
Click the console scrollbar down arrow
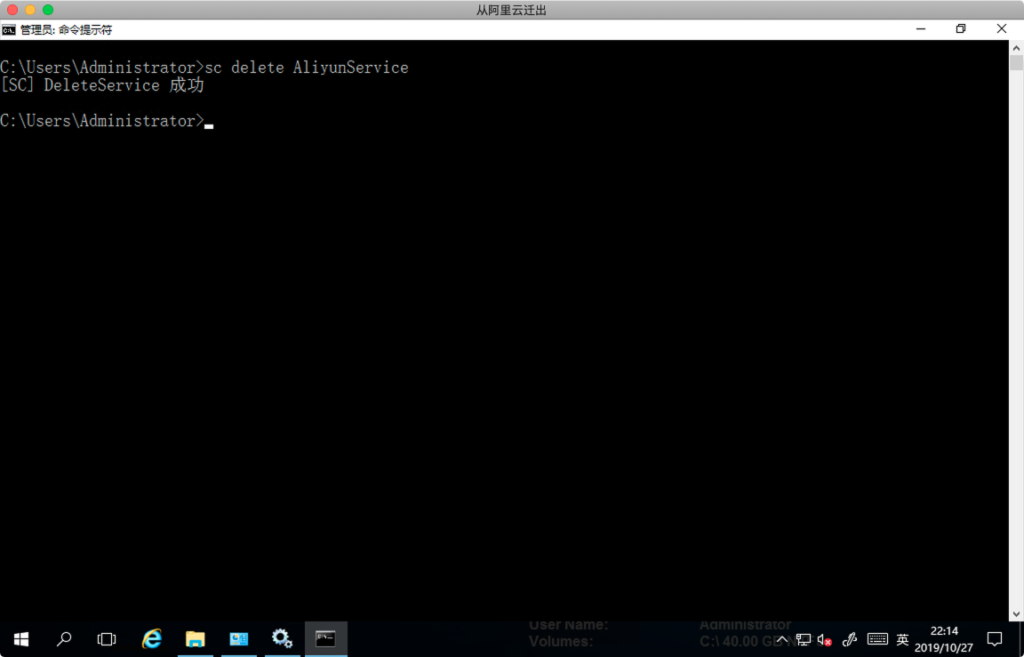point(1016,613)
